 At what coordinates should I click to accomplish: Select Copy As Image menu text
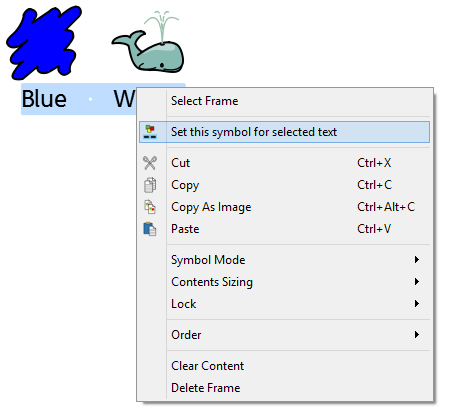click(211, 207)
